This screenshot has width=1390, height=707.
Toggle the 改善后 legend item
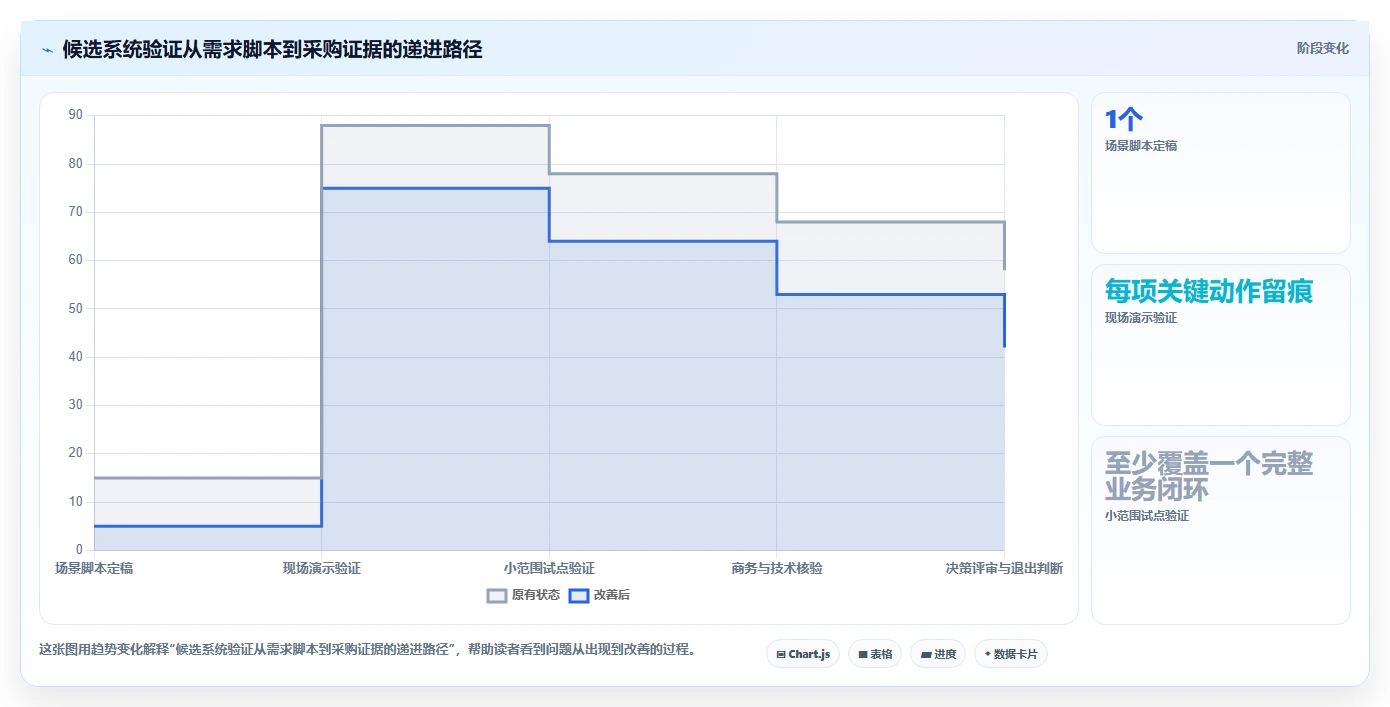tap(599, 595)
